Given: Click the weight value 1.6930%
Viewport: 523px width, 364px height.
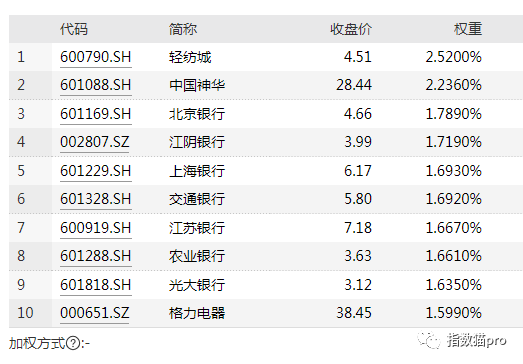Looking at the screenshot, I should click(x=454, y=171).
